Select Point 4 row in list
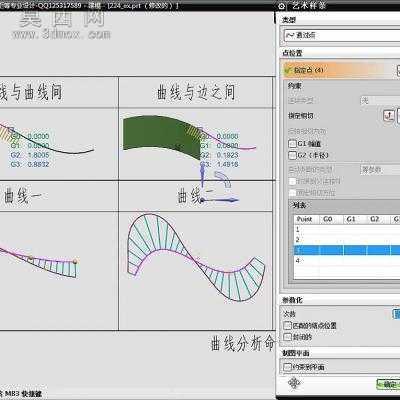The width and height of the screenshot is (400, 400). pyautogui.click(x=347, y=260)
